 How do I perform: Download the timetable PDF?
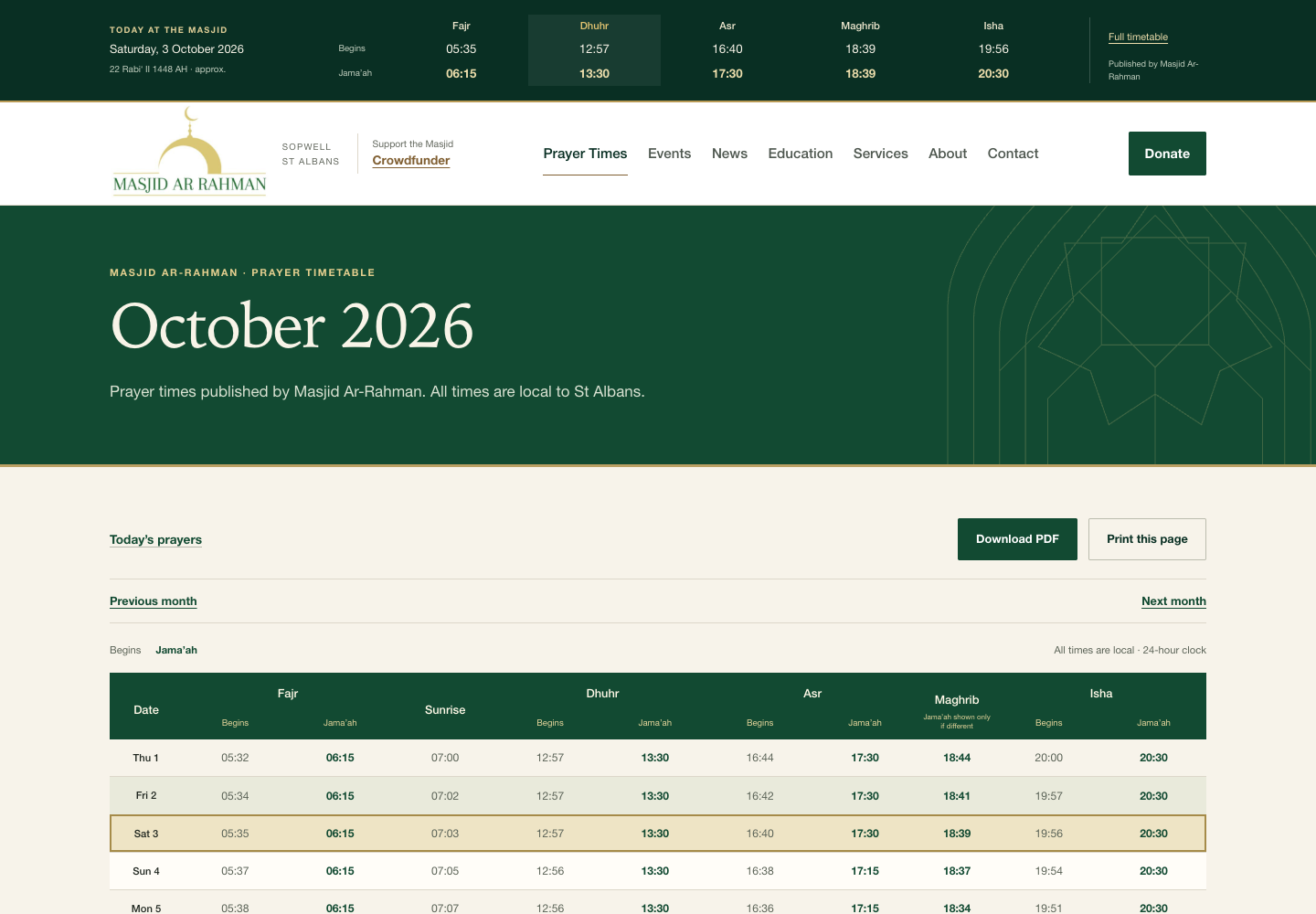pos(1017,539)
